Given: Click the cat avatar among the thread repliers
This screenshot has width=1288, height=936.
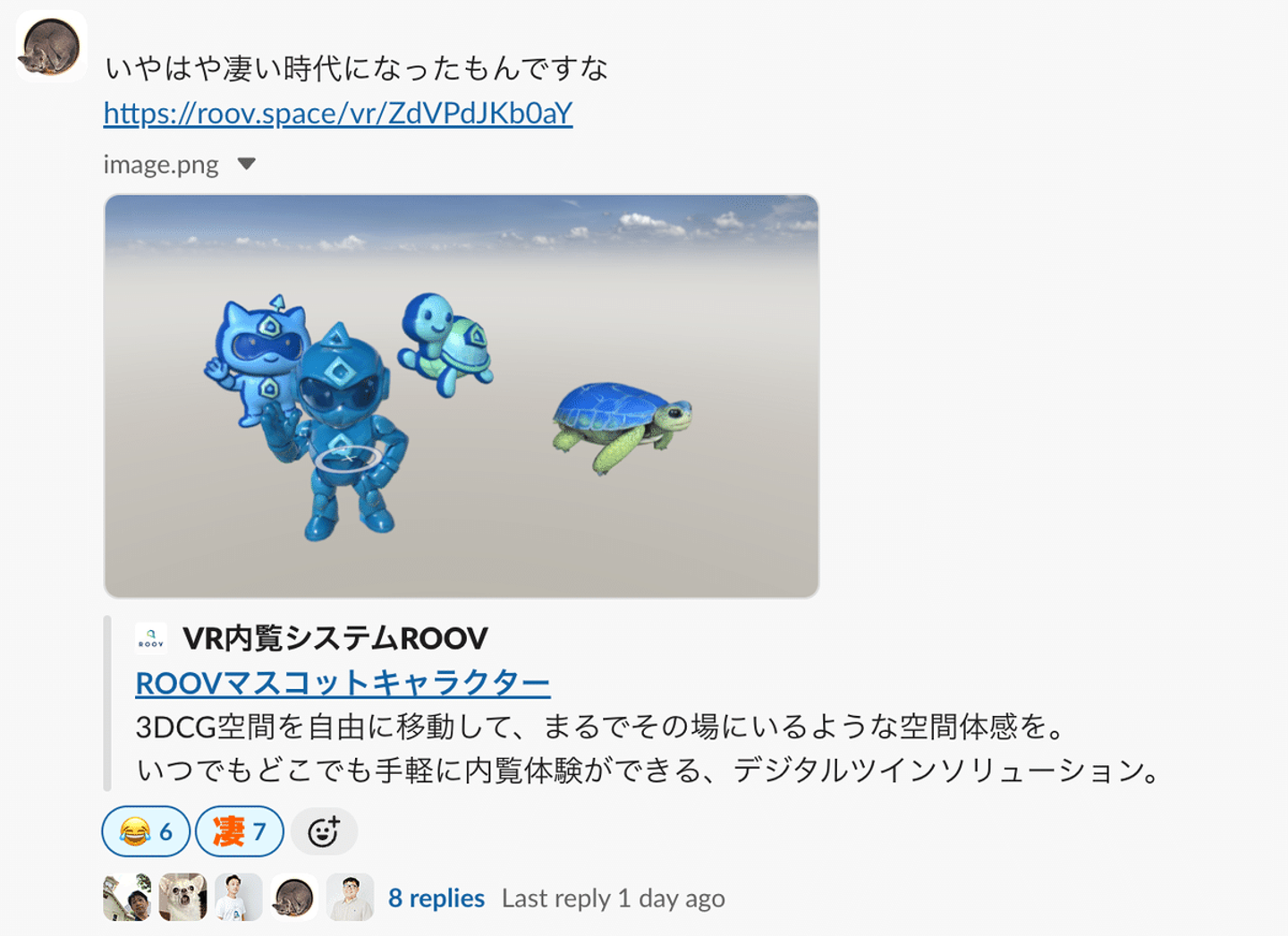Looking at the screenshot, I should (x=294, y=898).
